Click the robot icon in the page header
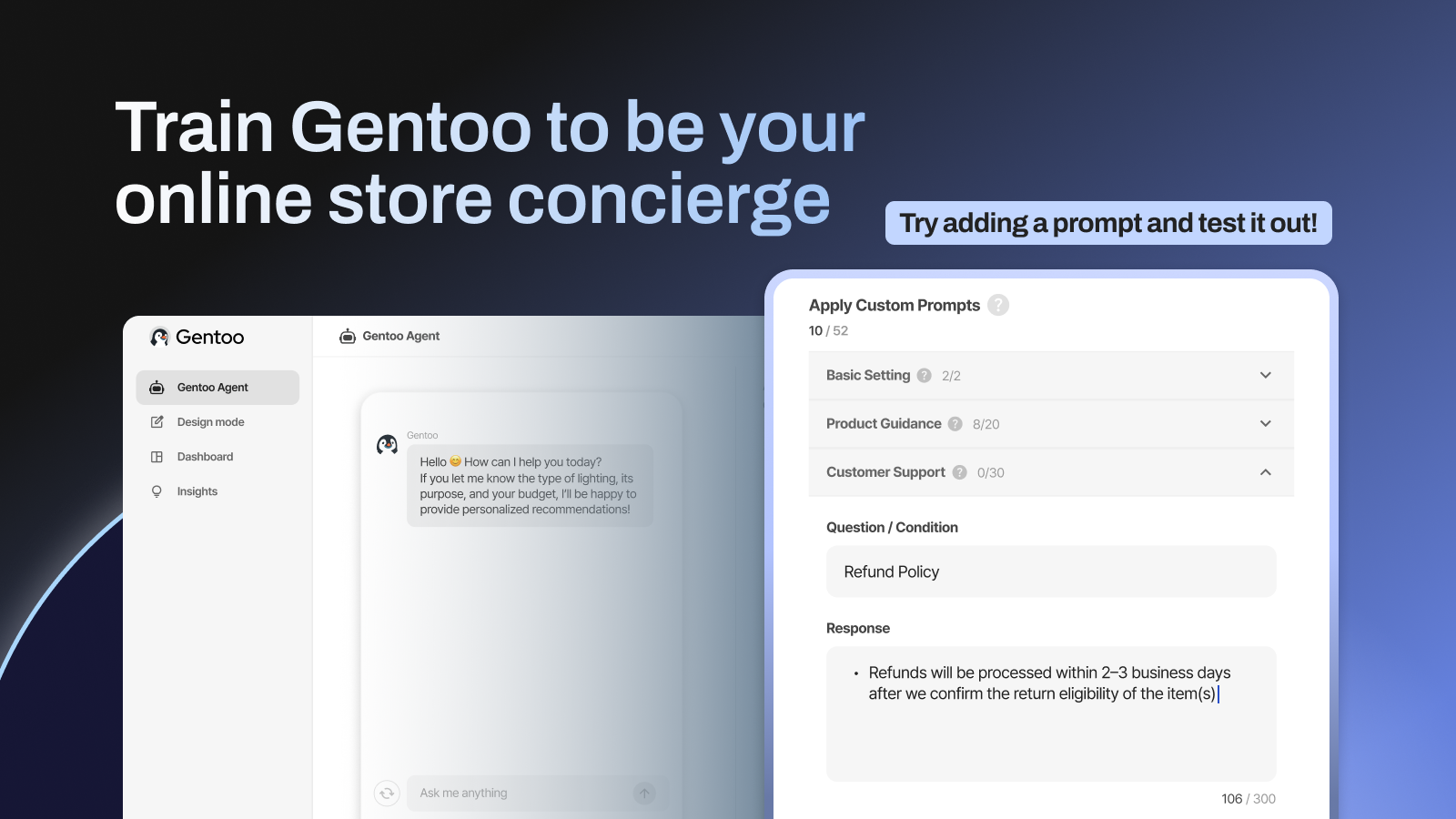This screenshot has width=1456, height=819. (348, 337)
